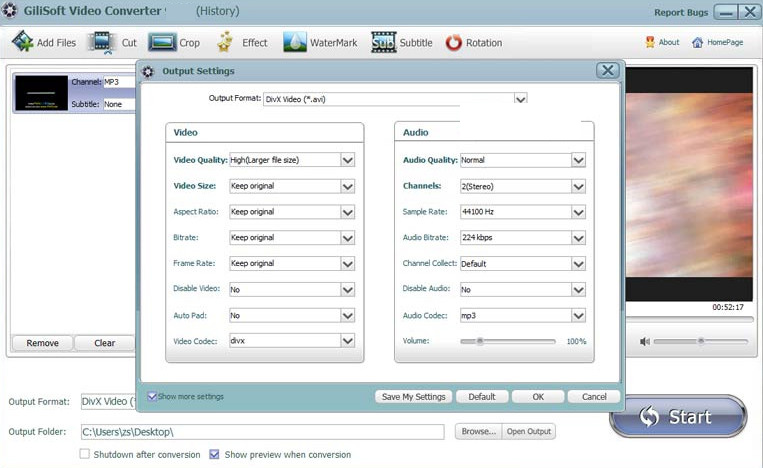Open the video Bitrate dropdown
763x468 pixels.
[x=347, y=237]
